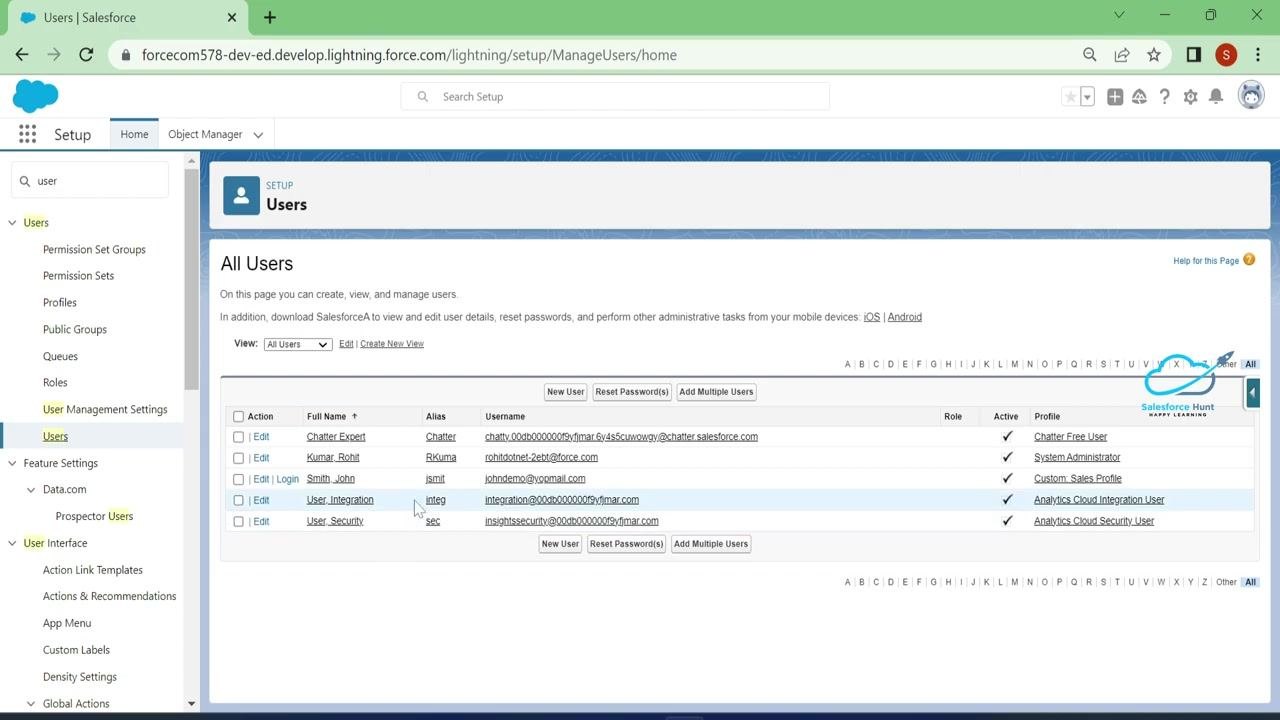
Task: Click the Users setup page icon
Action: 241,196
